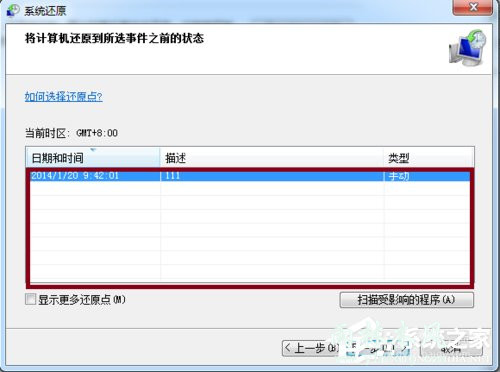Screen dimensions: 500x372
Task: Enable the 显示更多还原点 checkbox
Action: [30, 299]
